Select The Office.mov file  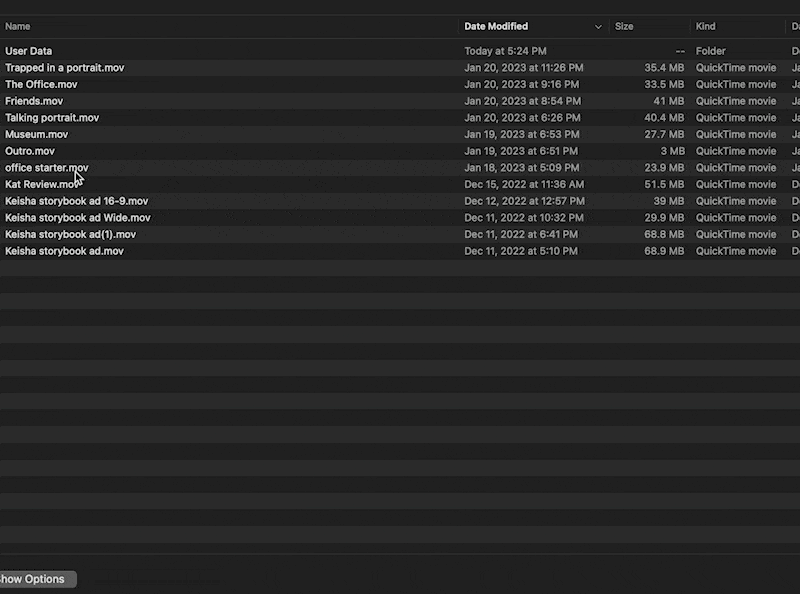[x=41, y=85]
